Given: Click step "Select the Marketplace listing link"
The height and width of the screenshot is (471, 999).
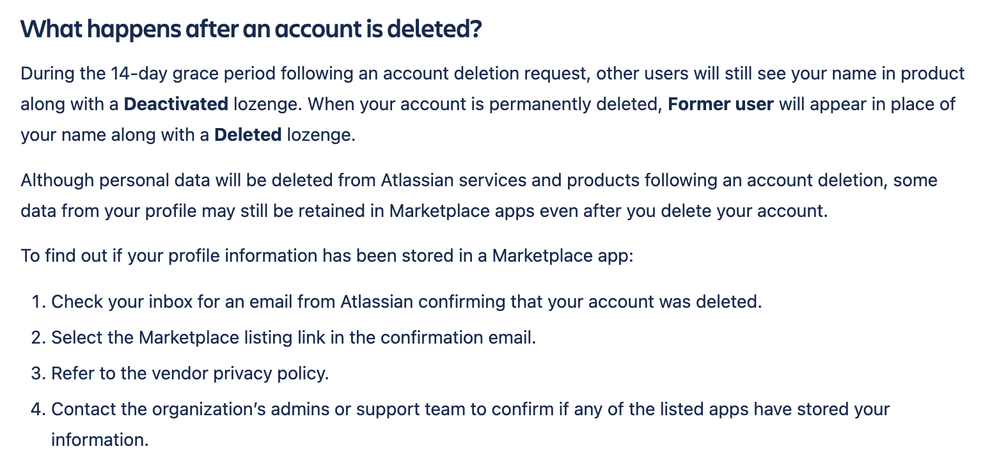Looking at the screenshot, I should click(294, 338).
